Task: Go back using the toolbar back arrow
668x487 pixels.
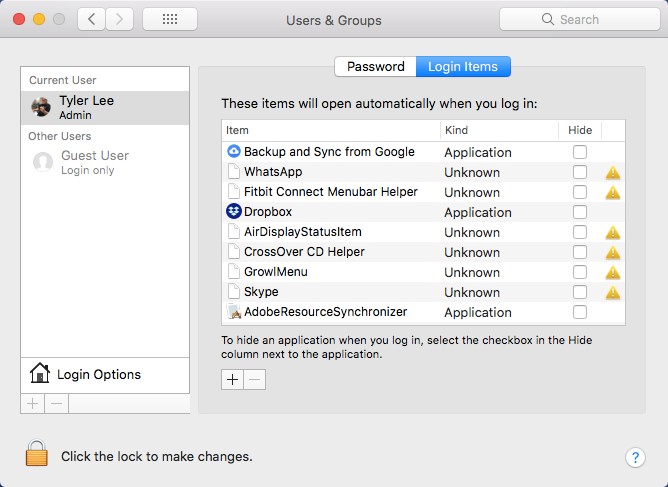Action: [x=92, y=19]
